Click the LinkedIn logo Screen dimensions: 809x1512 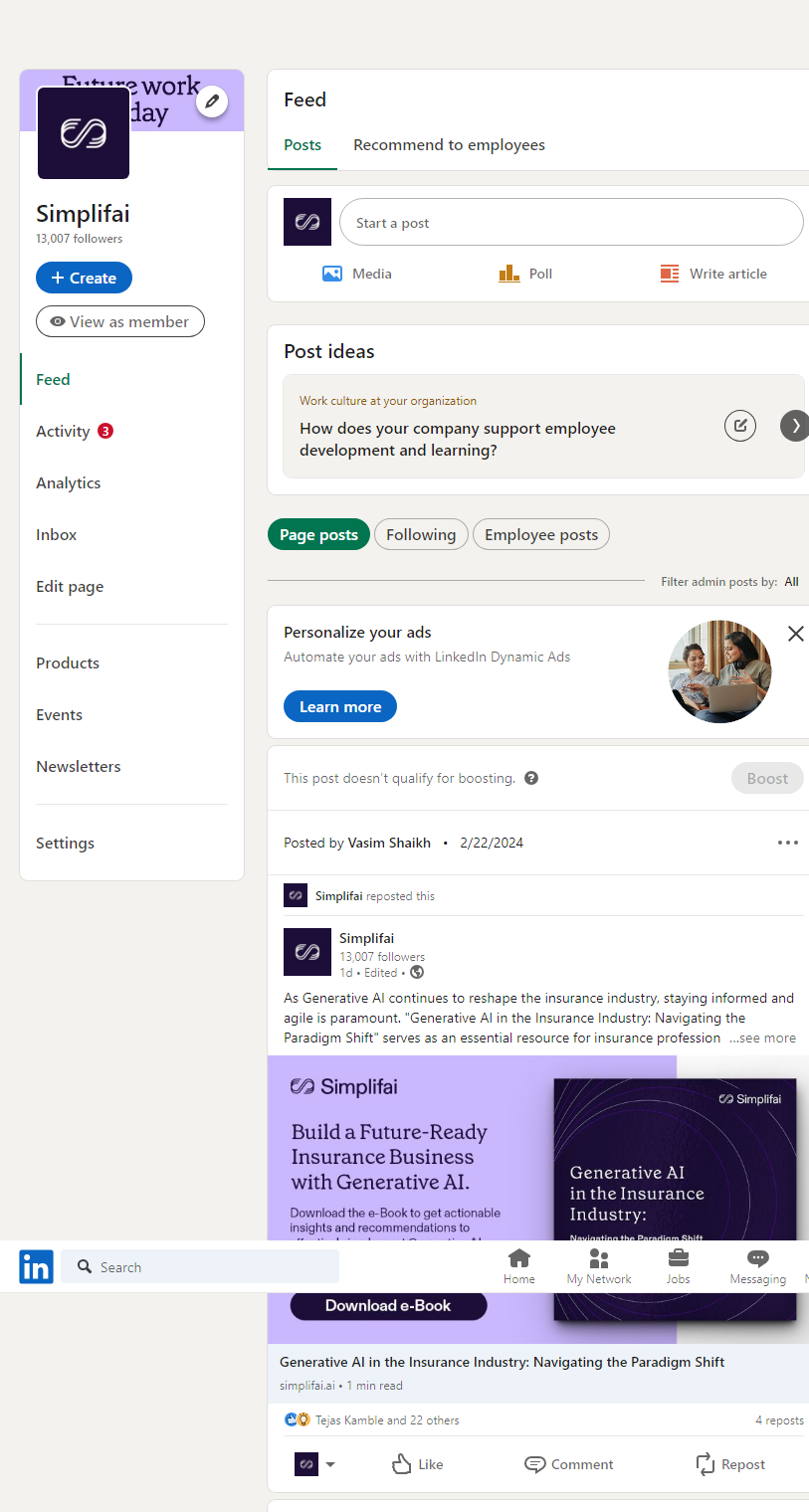pos(36,1267)
